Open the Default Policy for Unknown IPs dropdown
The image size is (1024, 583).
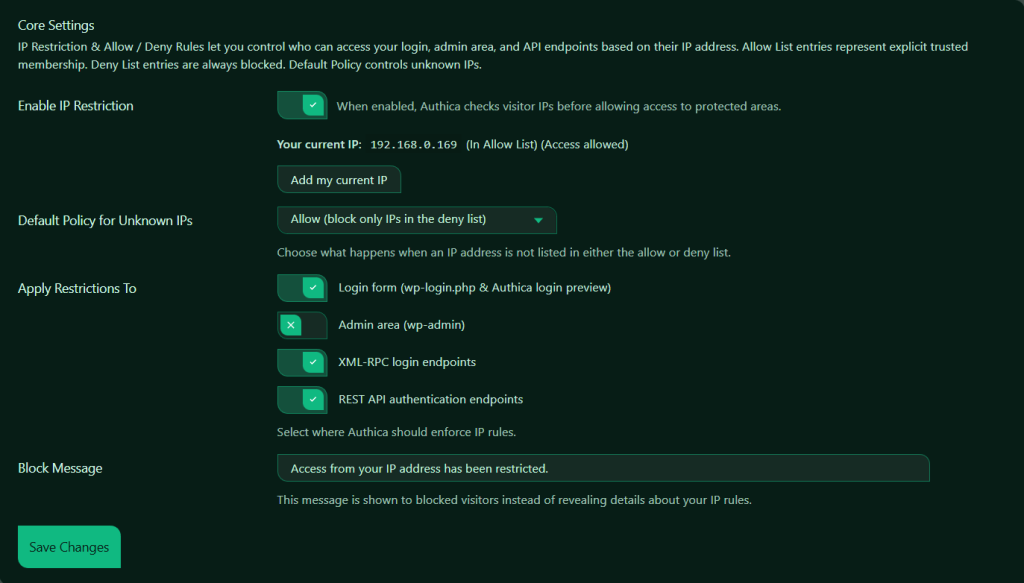(x=416, y=219)
